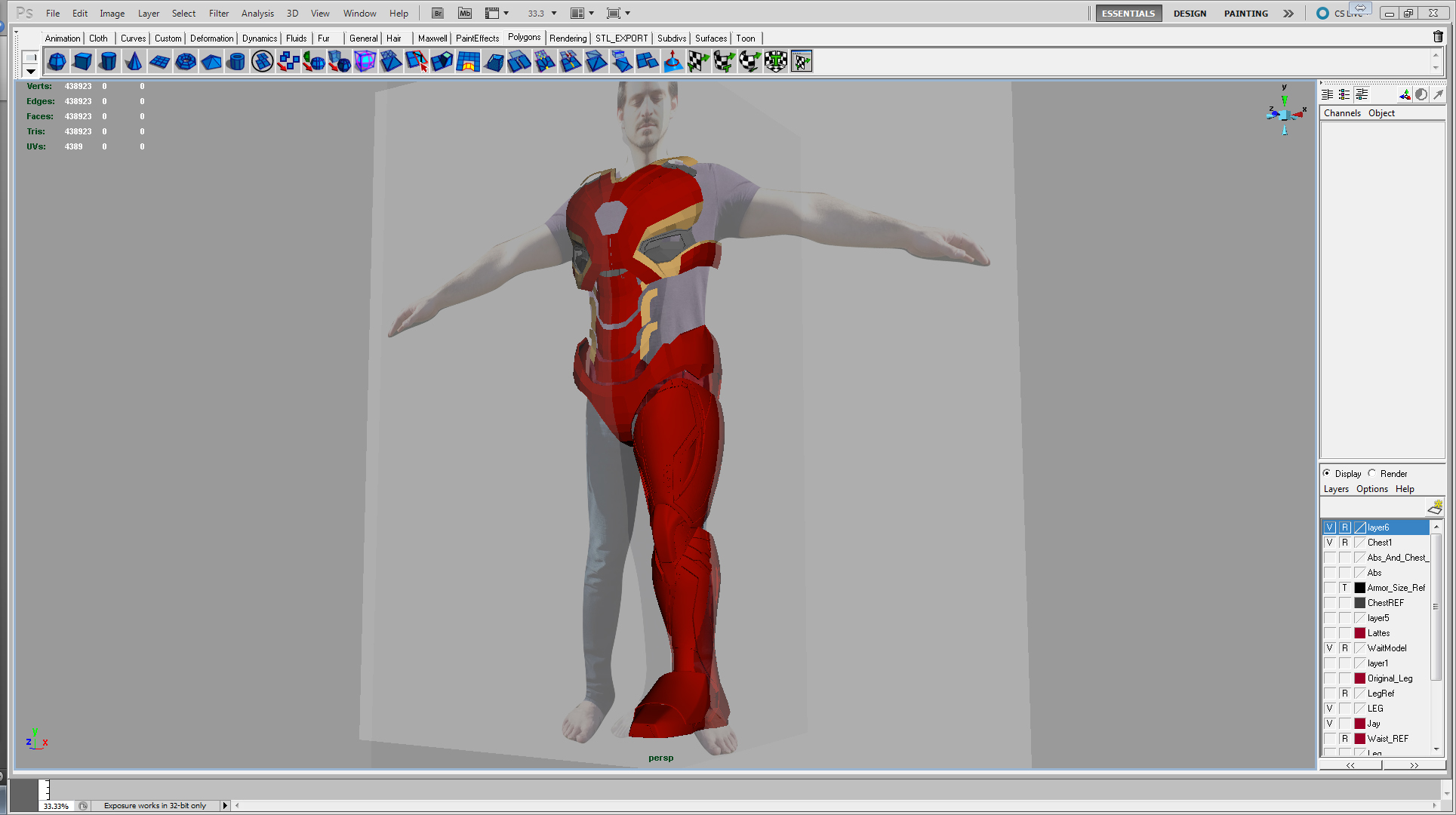Toggle visibility V box of Chest1 layer
This screenshot has height=815, width=1456.
click(x=1330, y=543)
